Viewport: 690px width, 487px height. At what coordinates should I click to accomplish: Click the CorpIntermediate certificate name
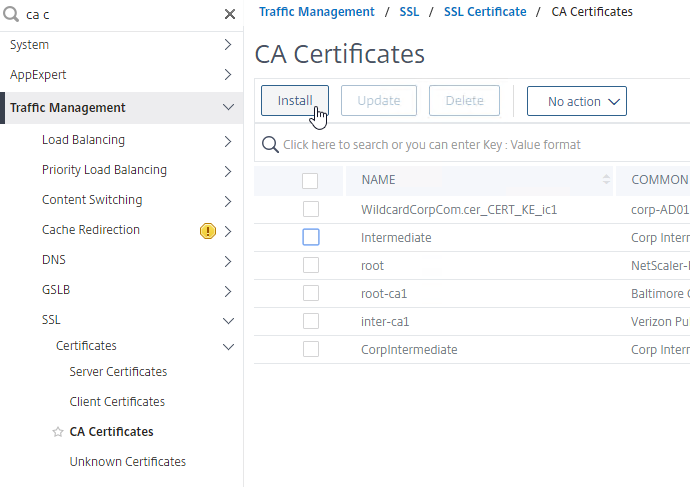coord(409,350)
